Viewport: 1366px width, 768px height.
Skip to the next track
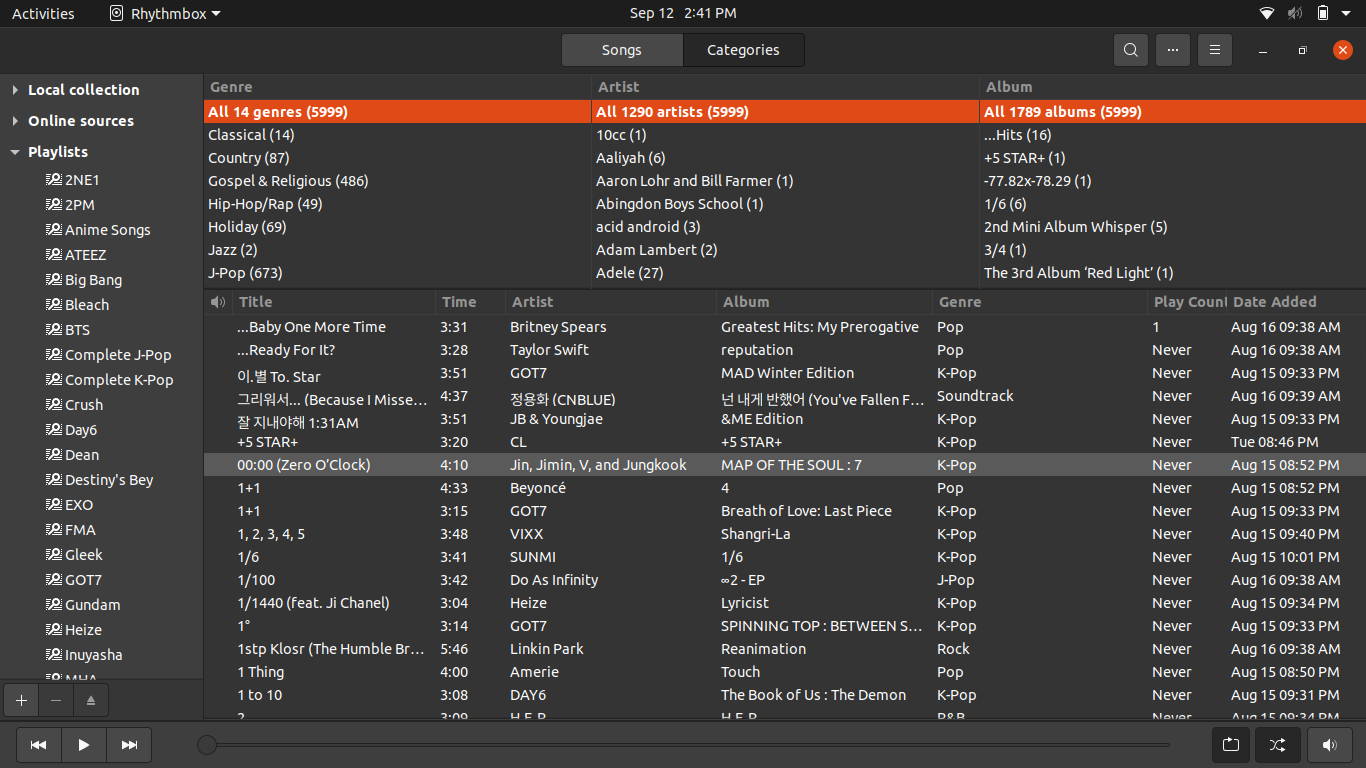tap(129, 745)
